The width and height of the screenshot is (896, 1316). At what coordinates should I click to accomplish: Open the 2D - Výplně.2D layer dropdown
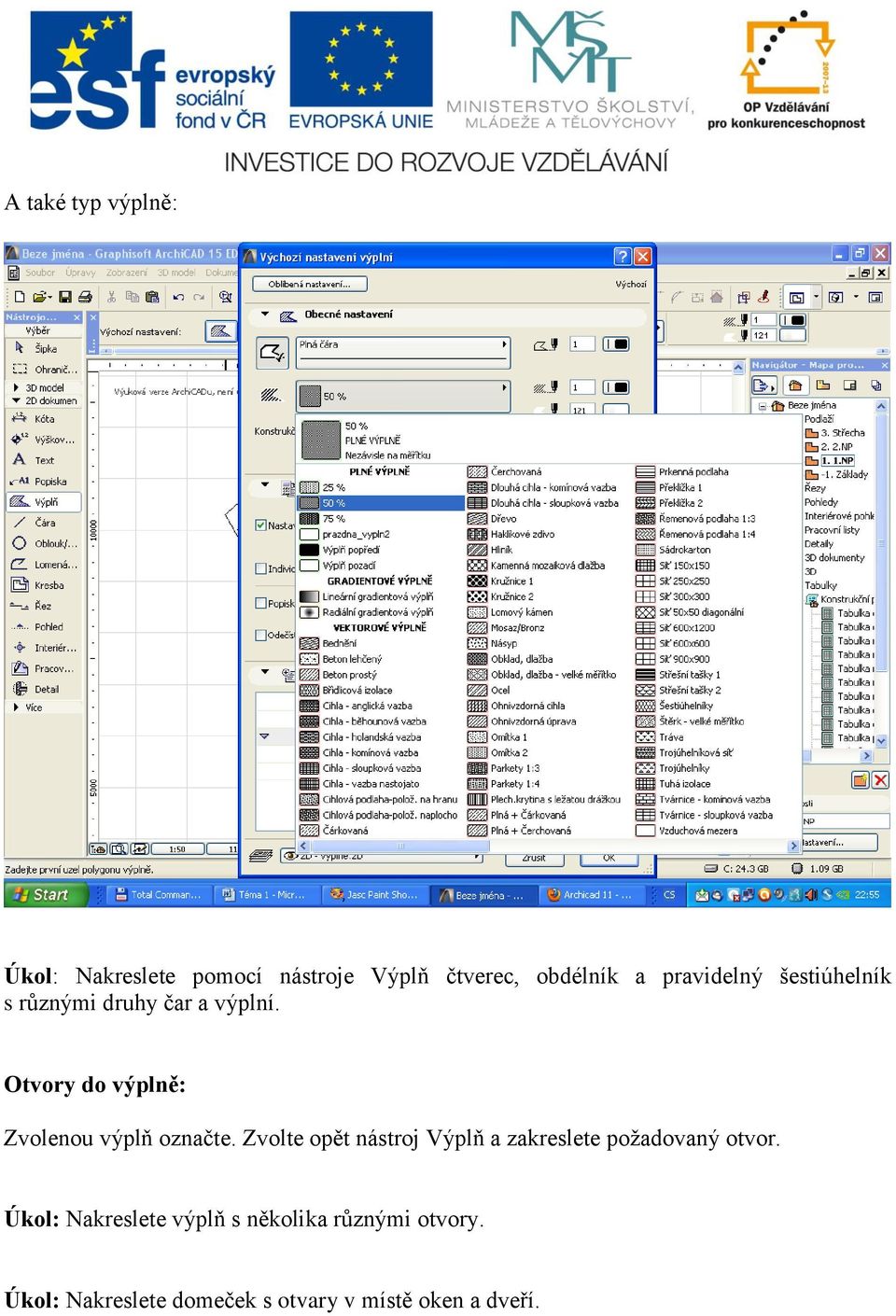coord(383,856)
